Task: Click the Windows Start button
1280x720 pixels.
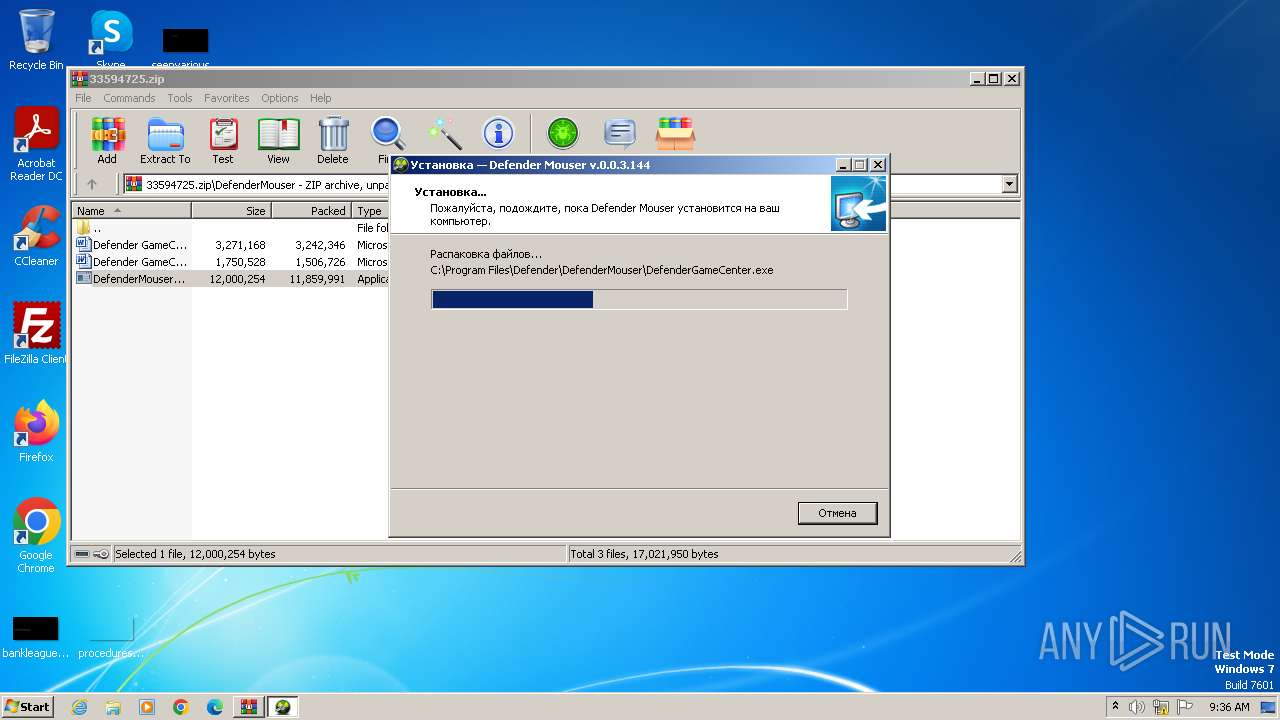Action: tap(27, 707)
